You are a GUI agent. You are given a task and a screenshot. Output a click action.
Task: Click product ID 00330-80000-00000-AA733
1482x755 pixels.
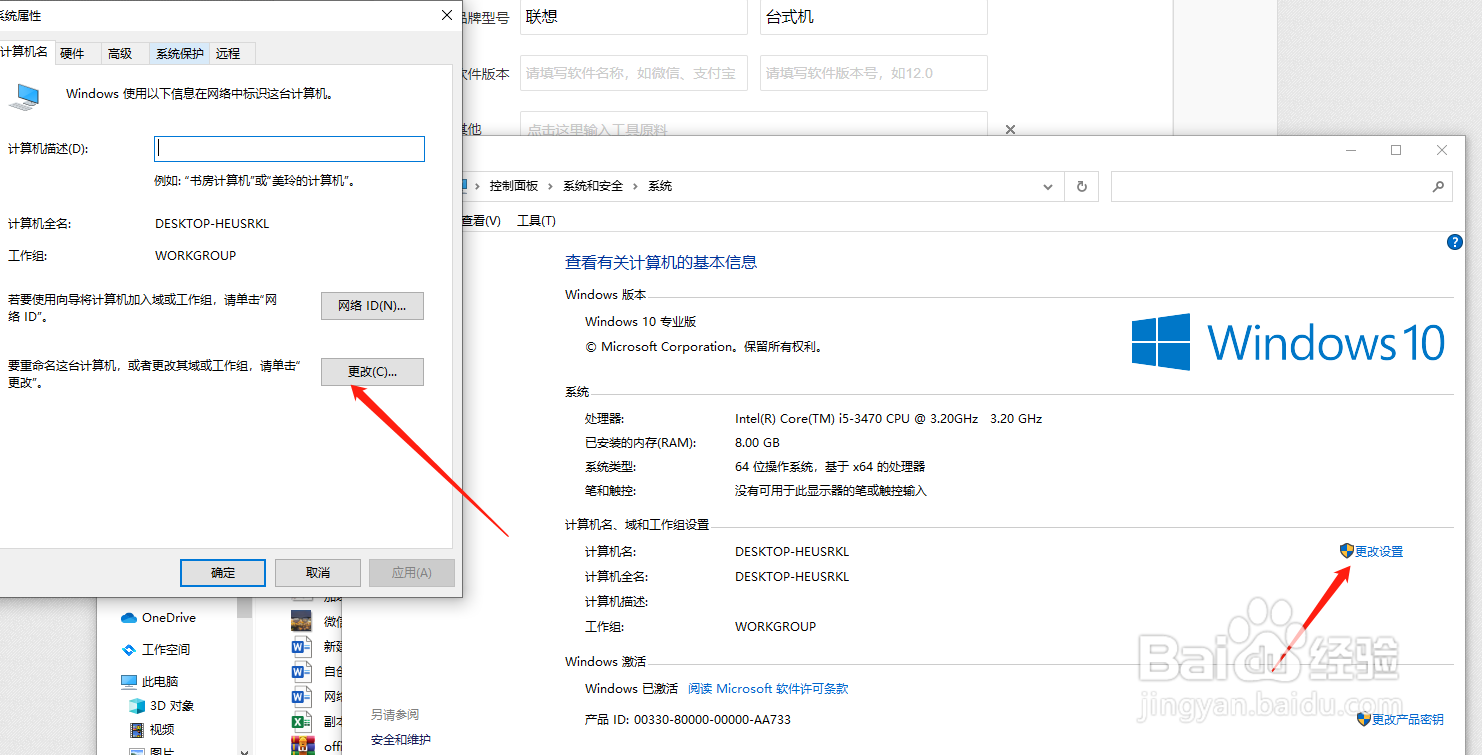(712, 720)
